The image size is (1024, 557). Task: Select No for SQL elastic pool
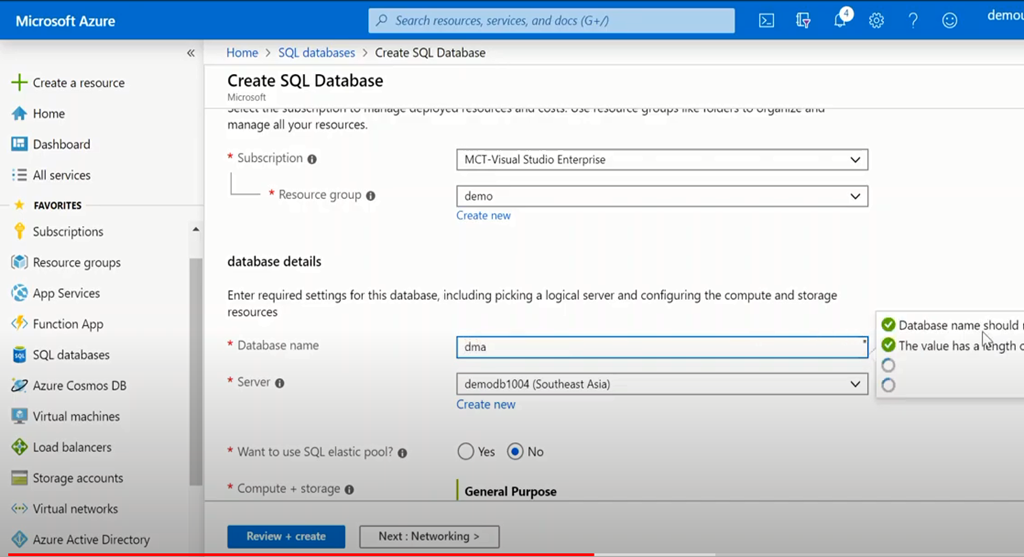[516, 452]
